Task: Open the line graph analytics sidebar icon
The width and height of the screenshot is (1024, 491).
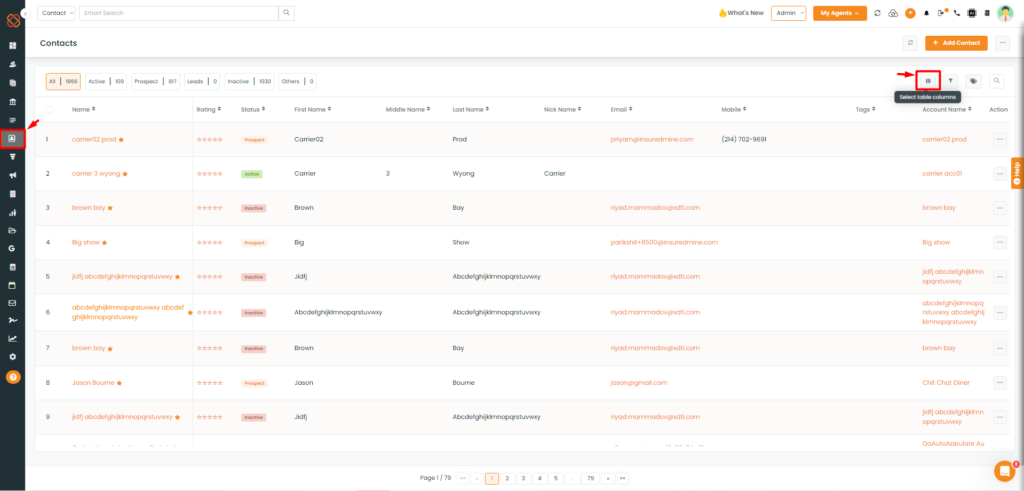Action: 12,339
